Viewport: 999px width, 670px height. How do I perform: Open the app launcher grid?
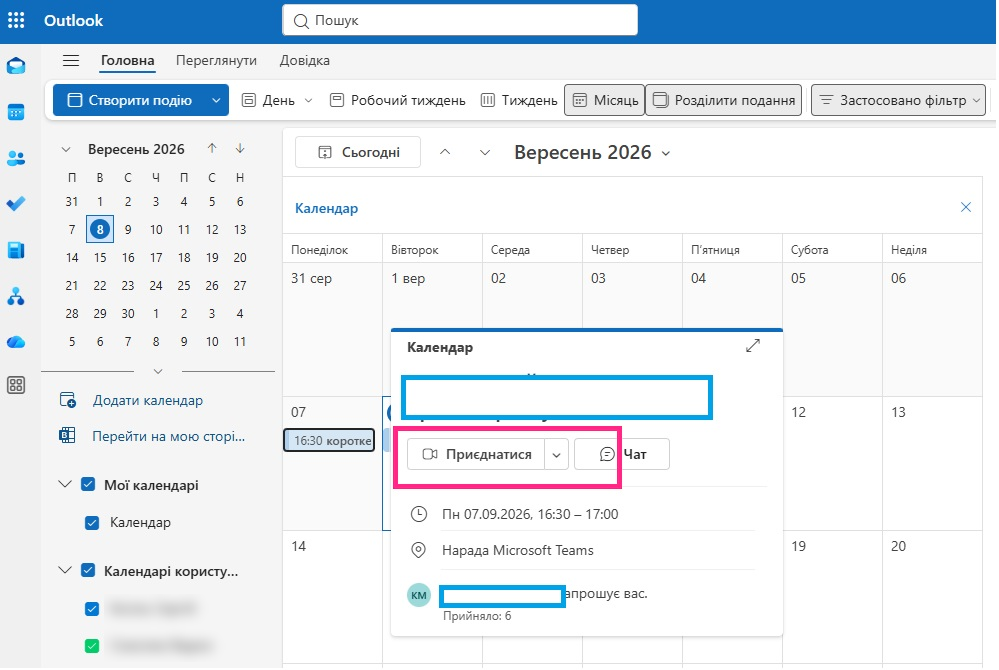[16, 20]
